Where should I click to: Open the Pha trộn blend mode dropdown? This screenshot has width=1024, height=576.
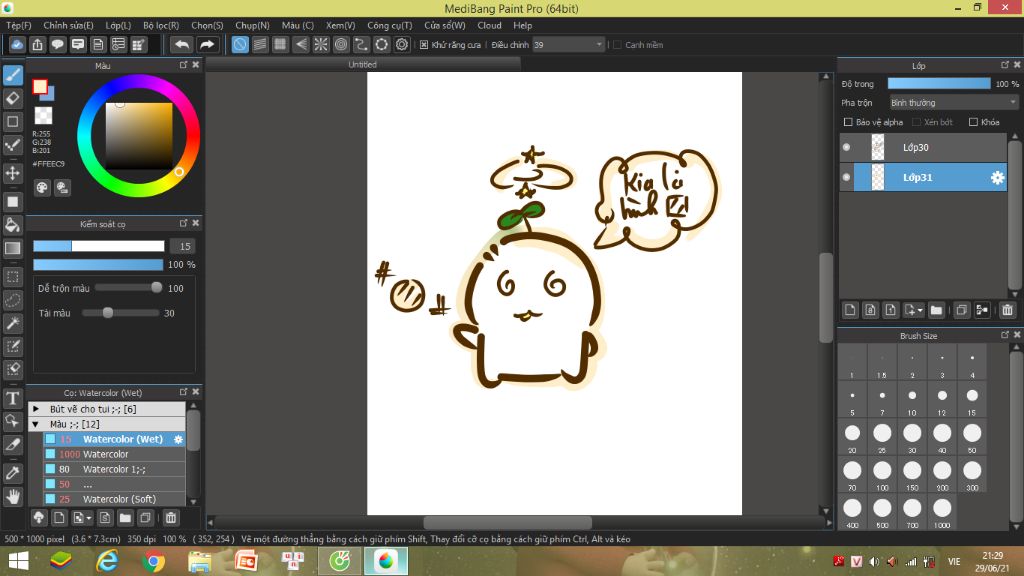click(x=953, y=103)
